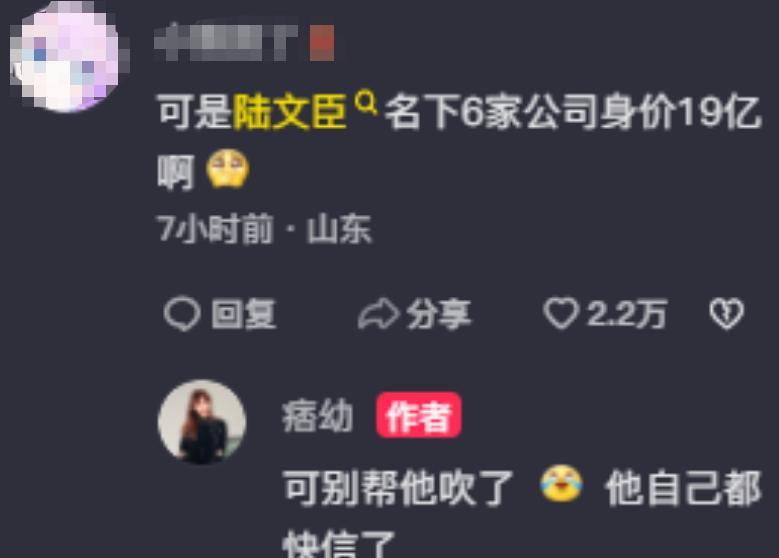Open the search icon beside 陆文臣
Image resolution: width=779 pixels, height=558 pixels.
point(366,102)
